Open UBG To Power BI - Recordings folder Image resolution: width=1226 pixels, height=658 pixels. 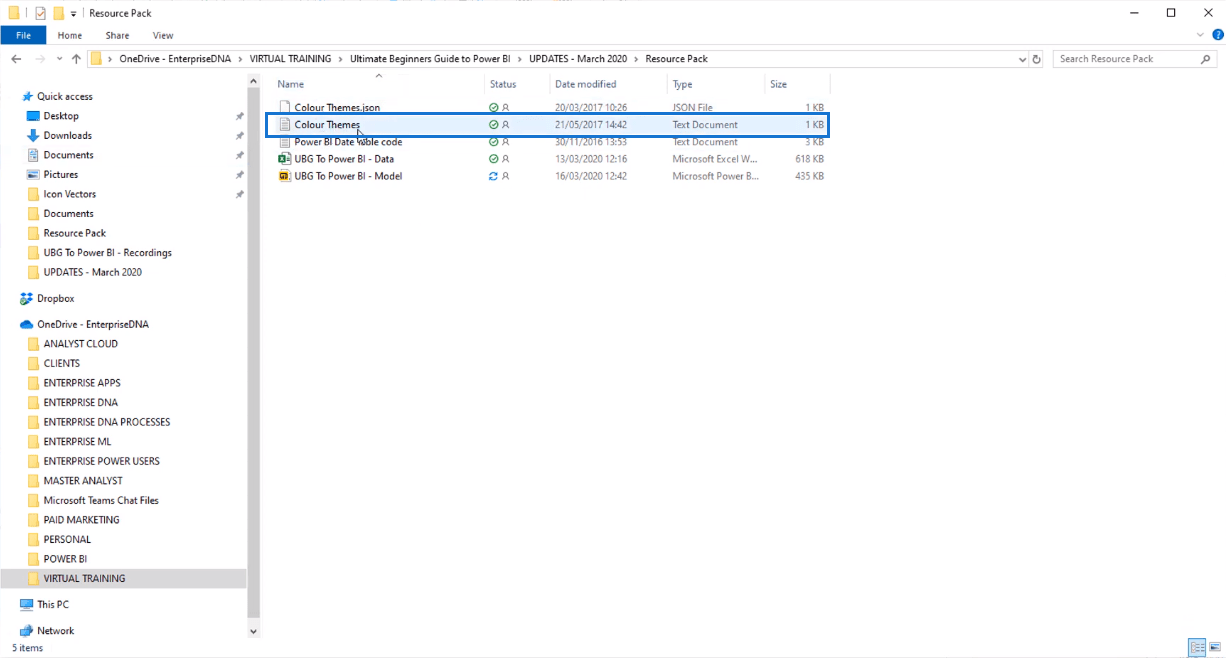pos(107,252)
